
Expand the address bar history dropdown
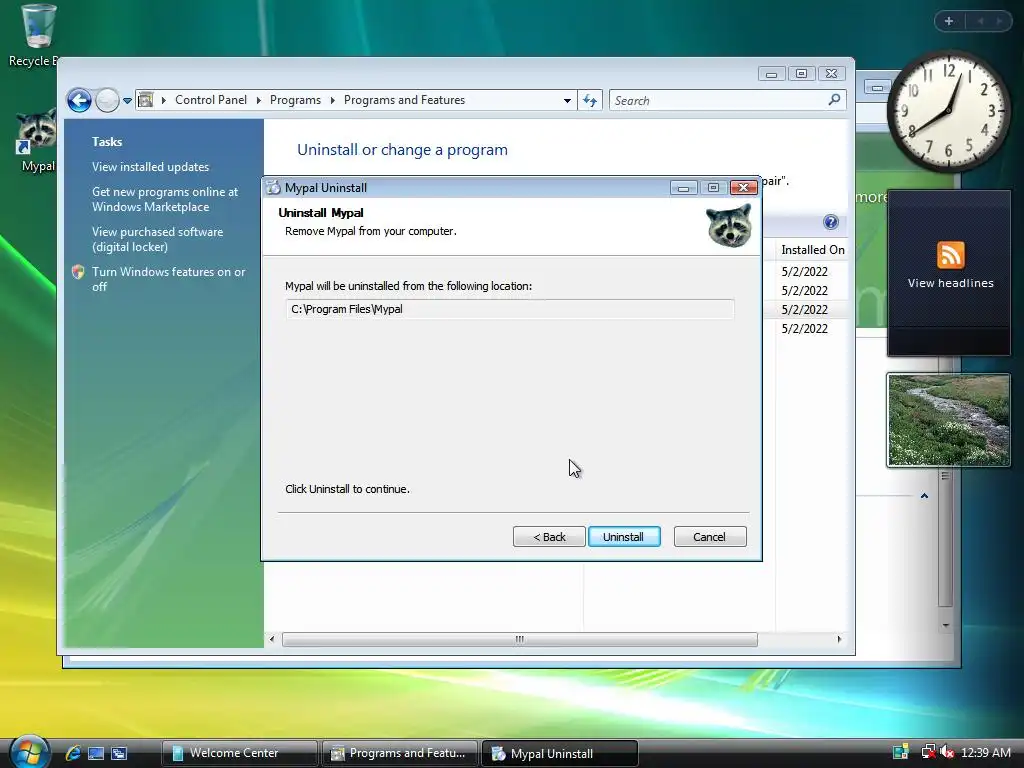(567, 101)
